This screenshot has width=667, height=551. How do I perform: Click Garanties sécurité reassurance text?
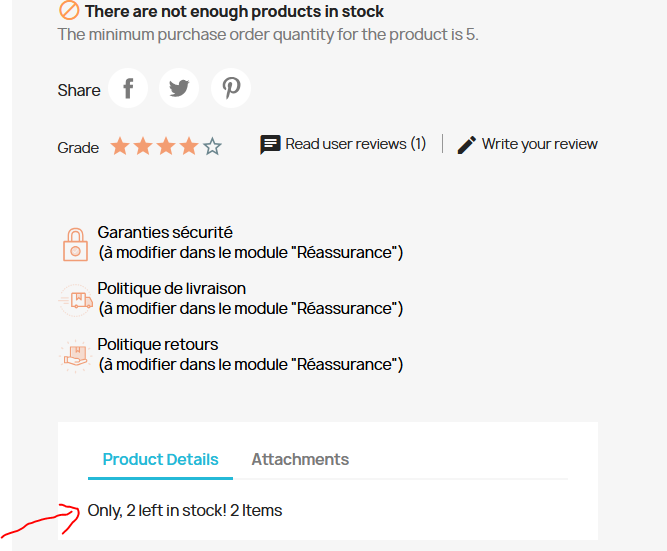click(x=165, y=232)
